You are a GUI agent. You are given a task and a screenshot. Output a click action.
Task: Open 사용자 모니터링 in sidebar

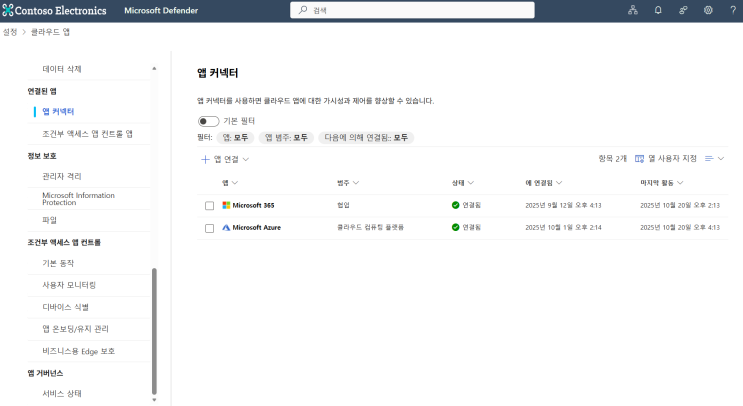point(69,285)
